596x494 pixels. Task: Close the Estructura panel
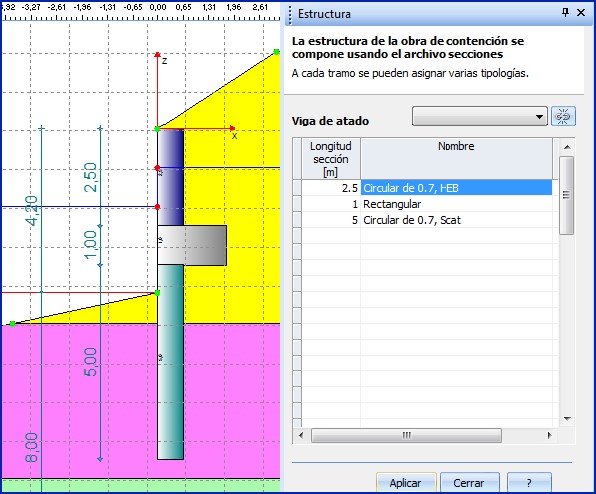coord(581,13)
